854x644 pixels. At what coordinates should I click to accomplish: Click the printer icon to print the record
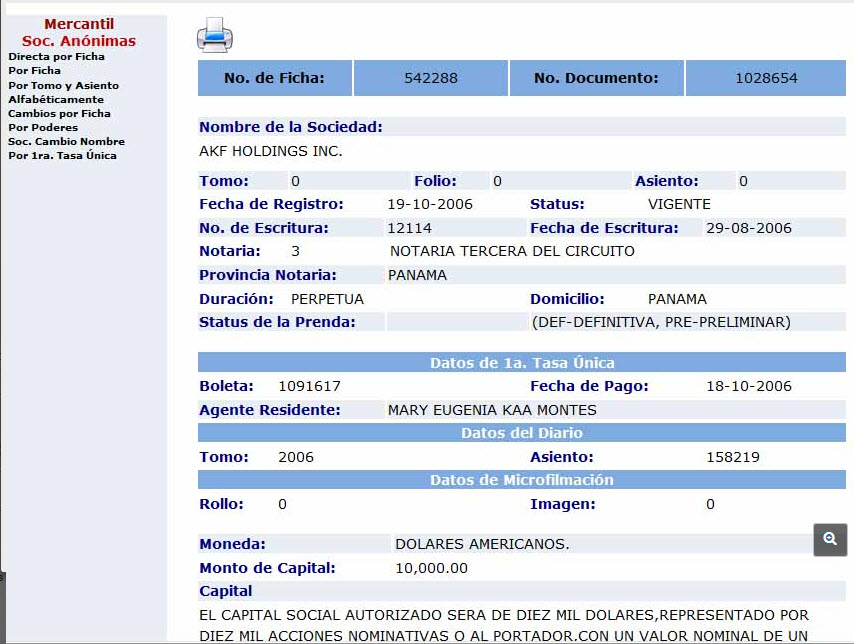coord(214,36)
